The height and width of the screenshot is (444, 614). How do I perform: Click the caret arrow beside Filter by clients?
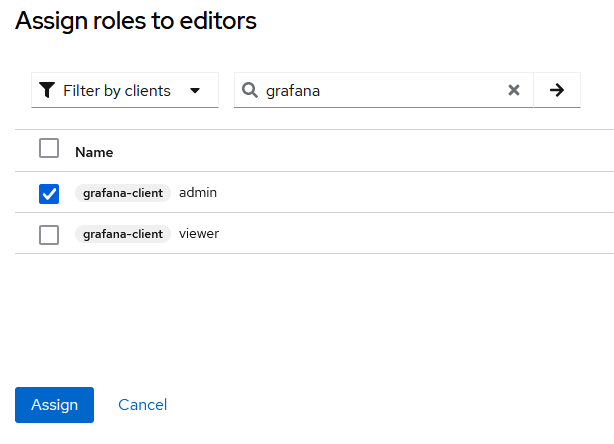(196, 90)
